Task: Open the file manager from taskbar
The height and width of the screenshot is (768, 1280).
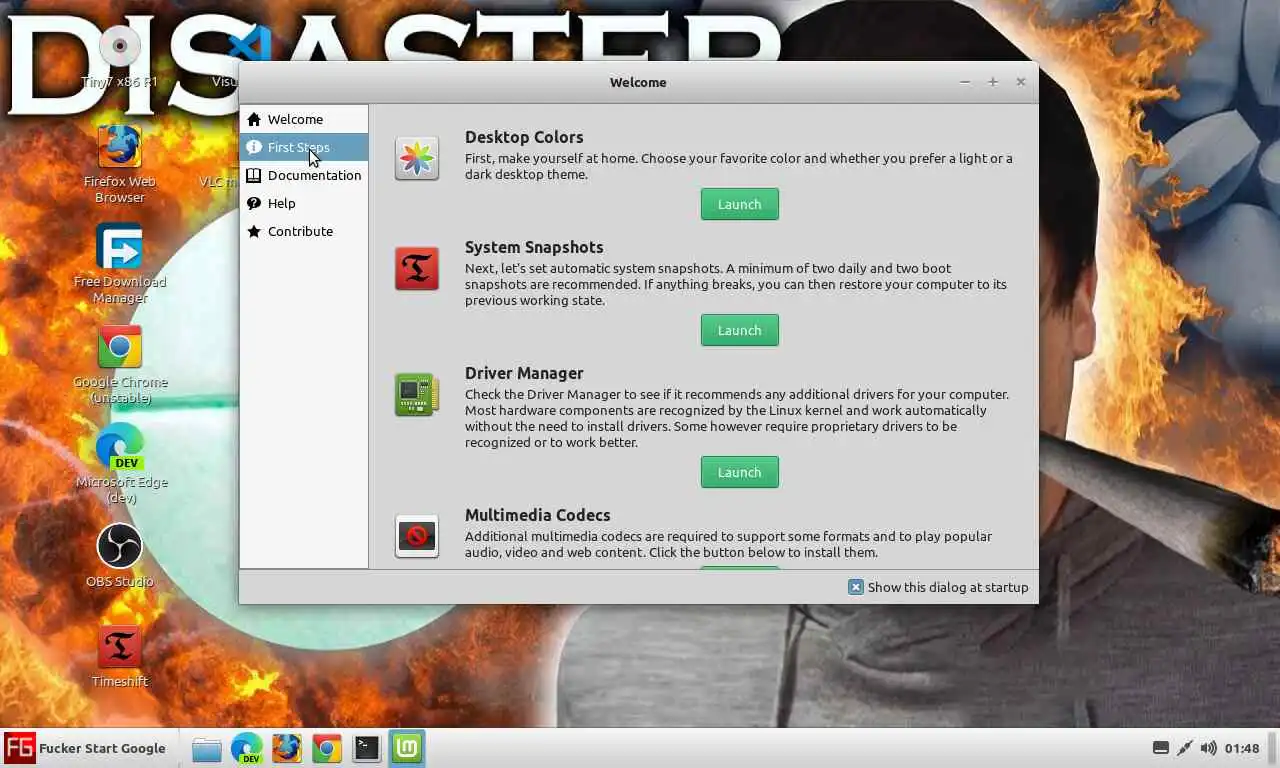Action: [x=207, y=748]
